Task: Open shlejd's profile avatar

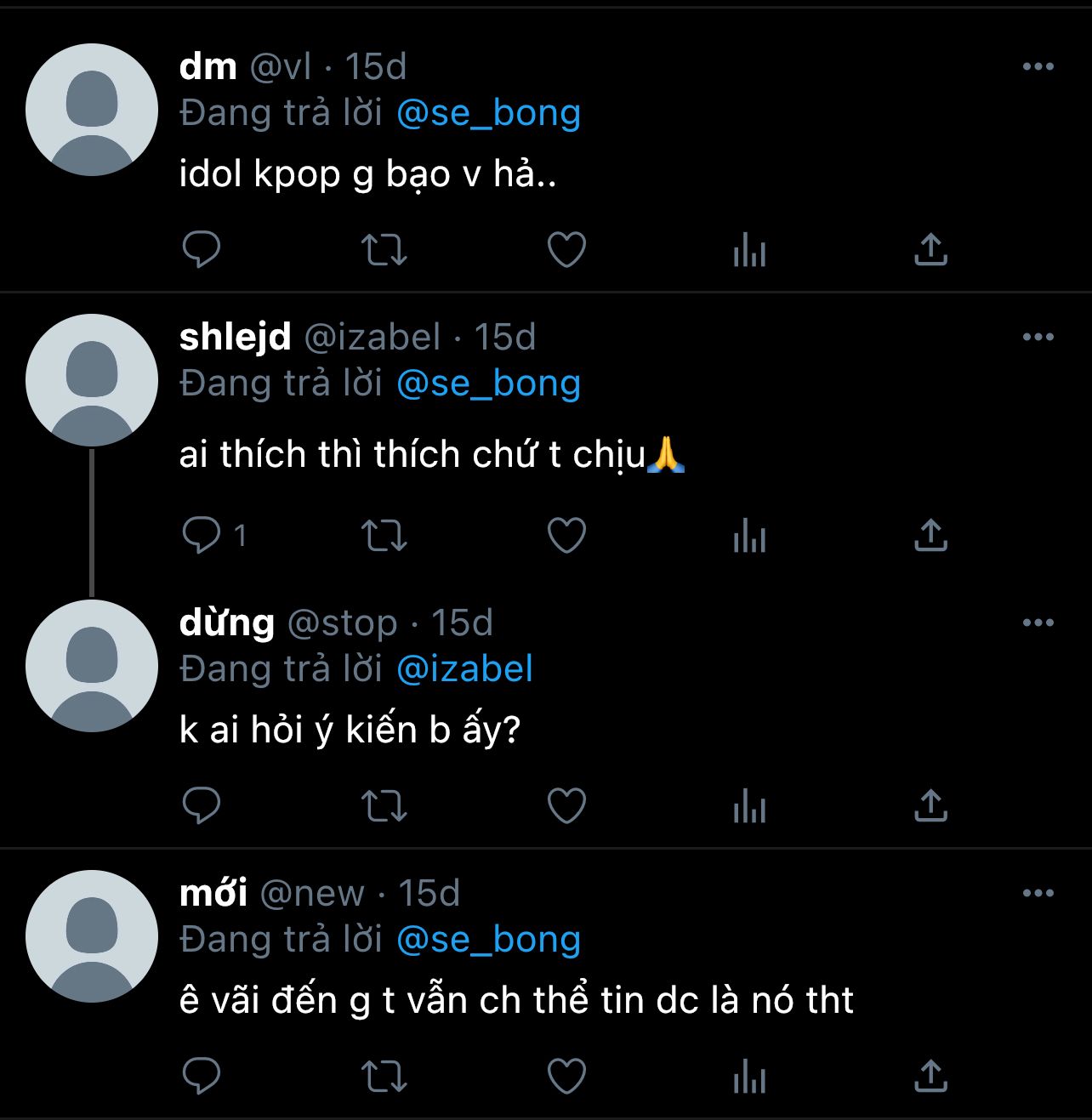Action: (92, 380)
